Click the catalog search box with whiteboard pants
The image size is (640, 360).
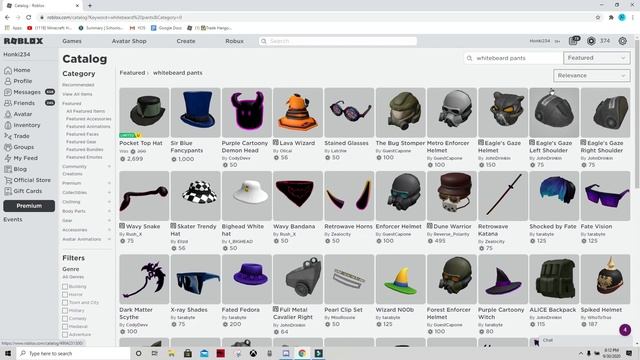point(513,58)
